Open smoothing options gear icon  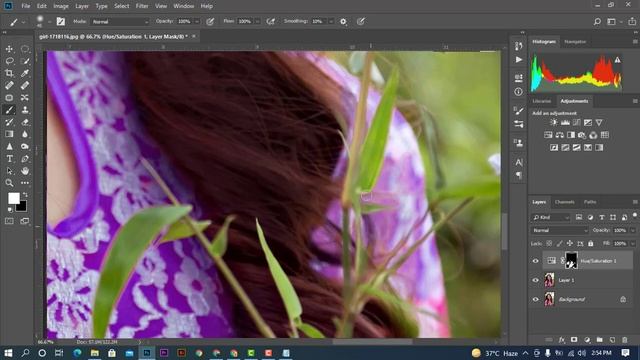pos(343,22)
